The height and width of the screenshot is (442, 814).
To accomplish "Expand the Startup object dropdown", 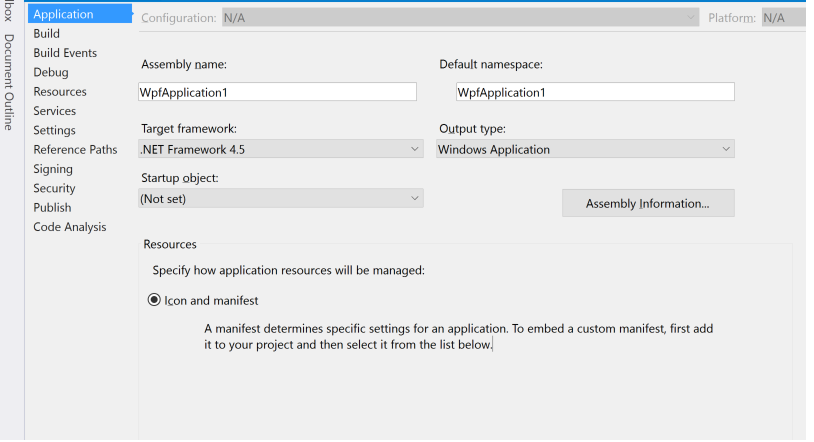I will 280,199.
